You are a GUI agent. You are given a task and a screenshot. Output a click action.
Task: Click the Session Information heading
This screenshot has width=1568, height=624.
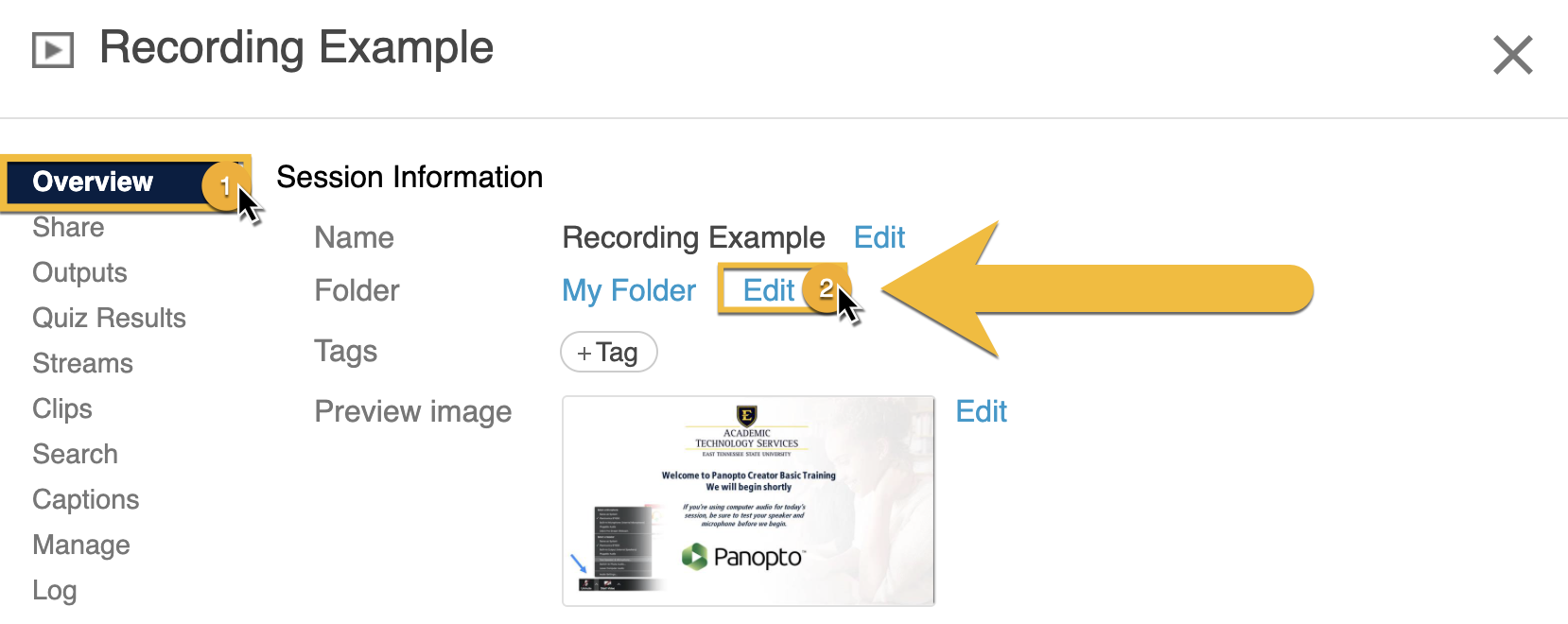(409, 177)
